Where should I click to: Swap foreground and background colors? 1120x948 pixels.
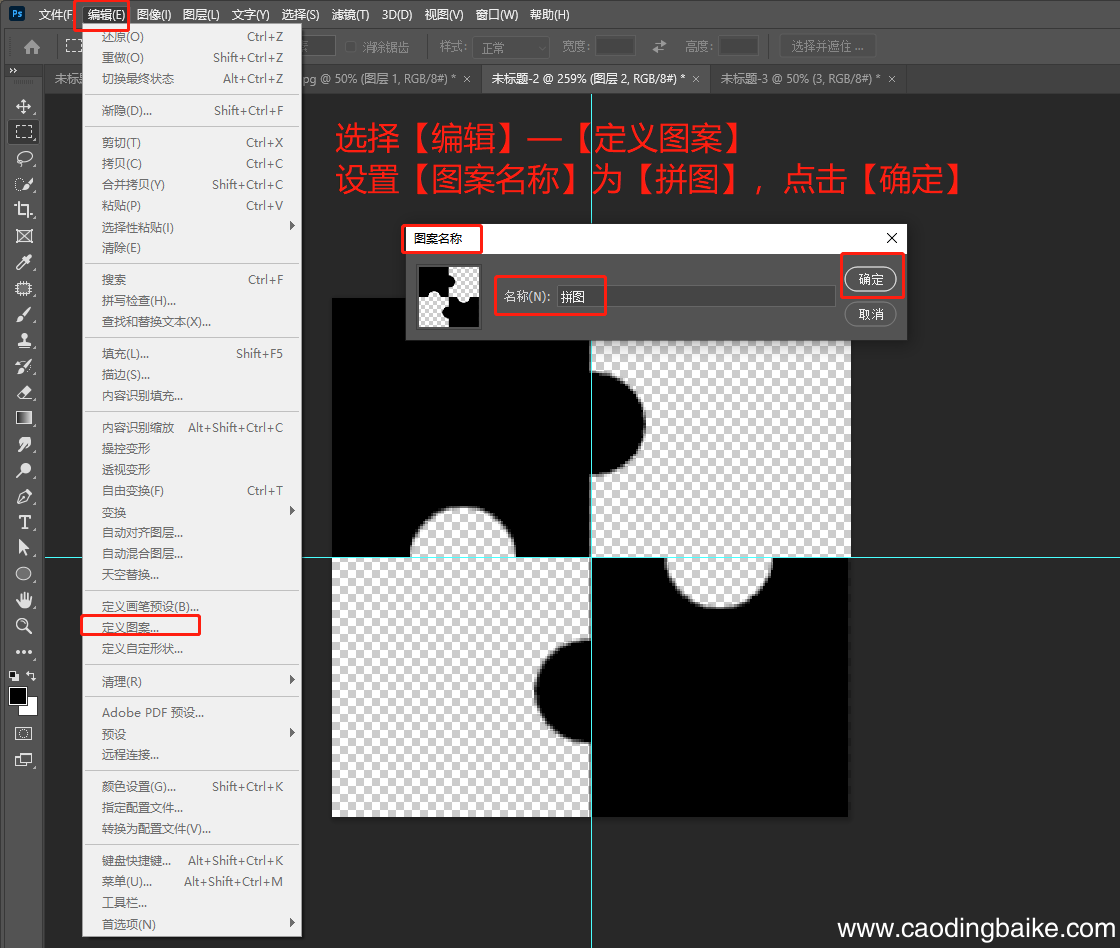[31, 675]
